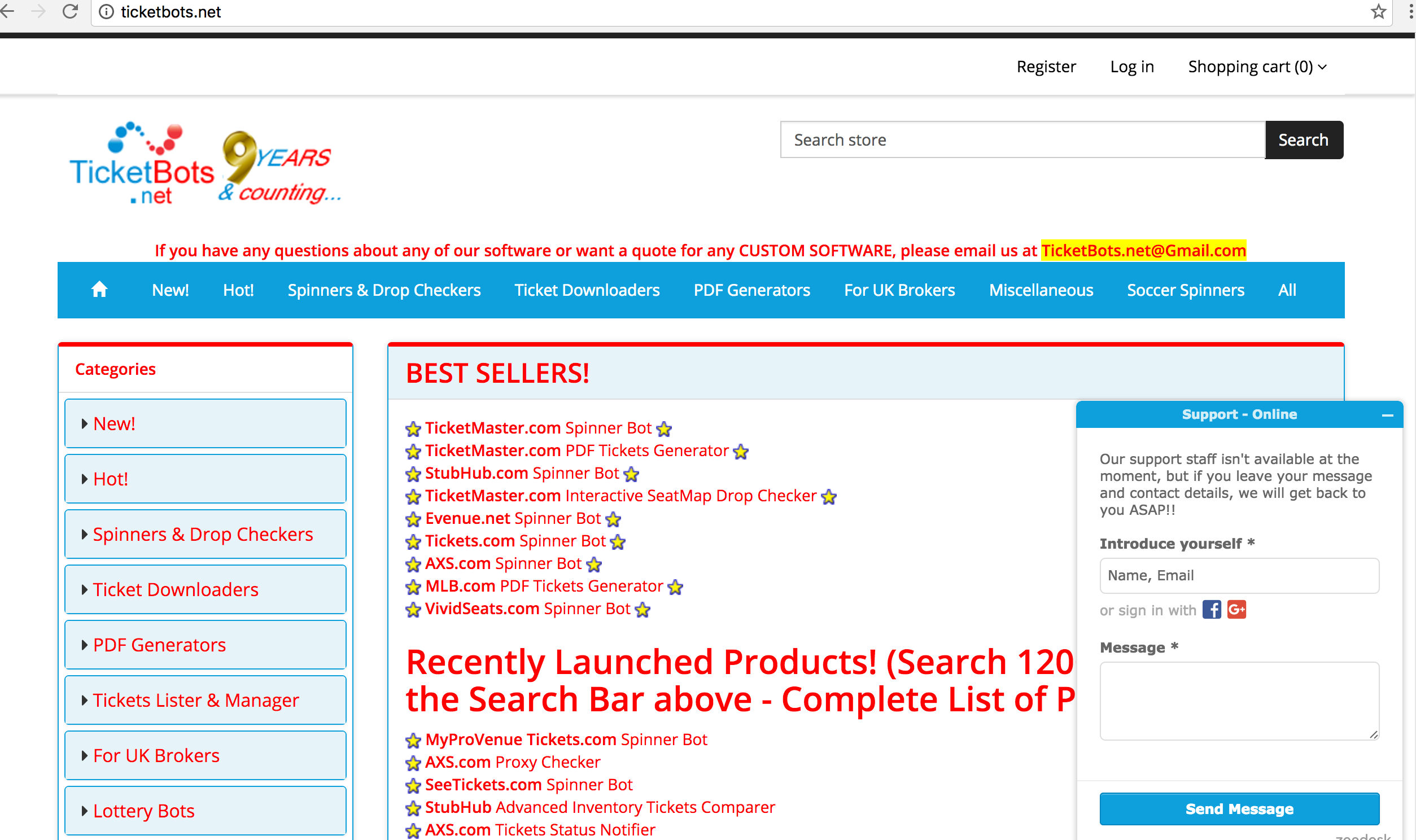Open New! in blue navigation bar
This screenshot has width=1416, height=840.
click(x=171, y=290)
